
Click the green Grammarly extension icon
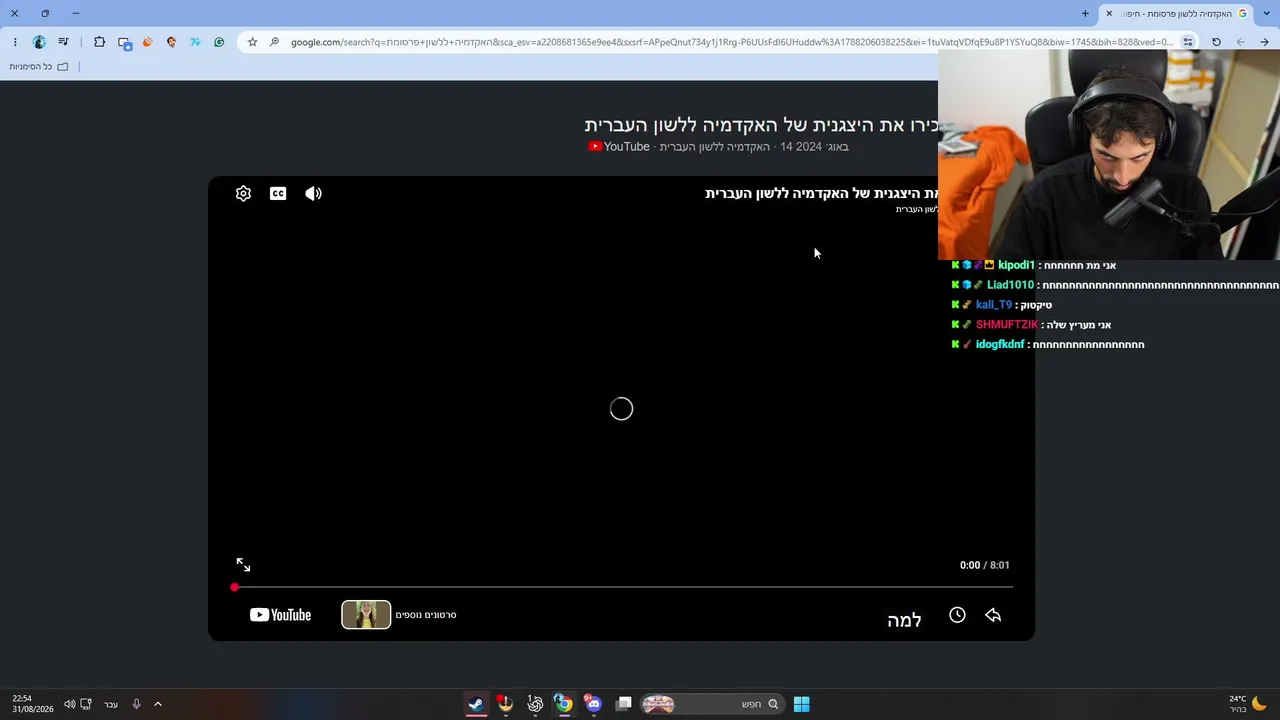point(219,42)
